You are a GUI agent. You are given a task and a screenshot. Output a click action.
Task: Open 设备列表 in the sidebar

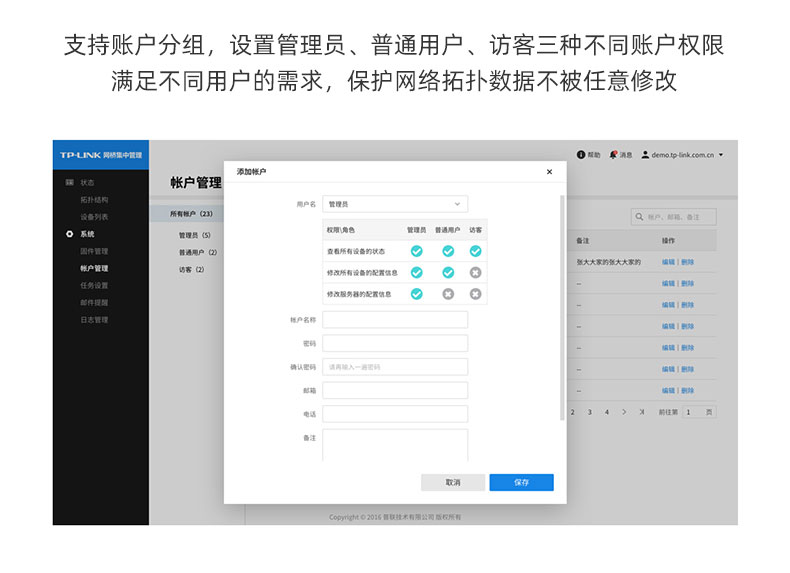tap(94, 217)
